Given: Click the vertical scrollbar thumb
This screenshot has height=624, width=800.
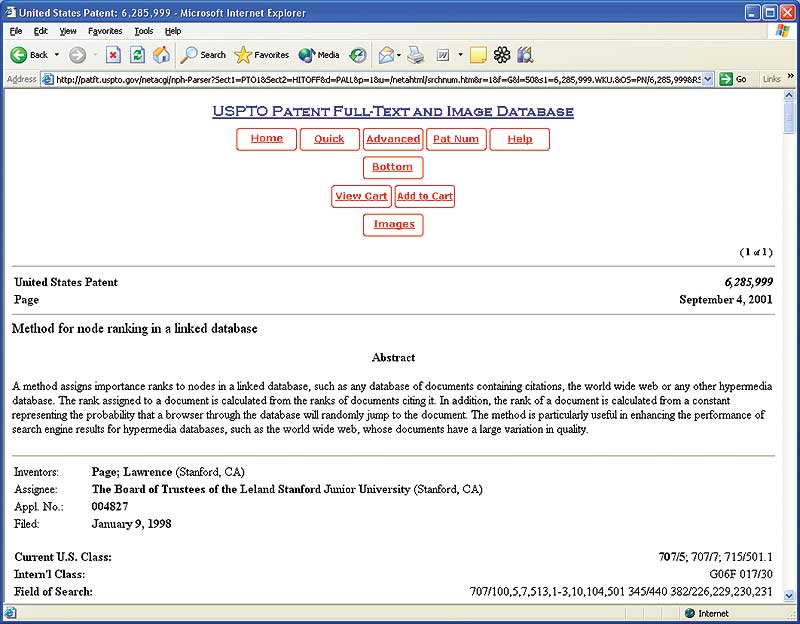Looking at the screenshot, I should click(789, 117).
